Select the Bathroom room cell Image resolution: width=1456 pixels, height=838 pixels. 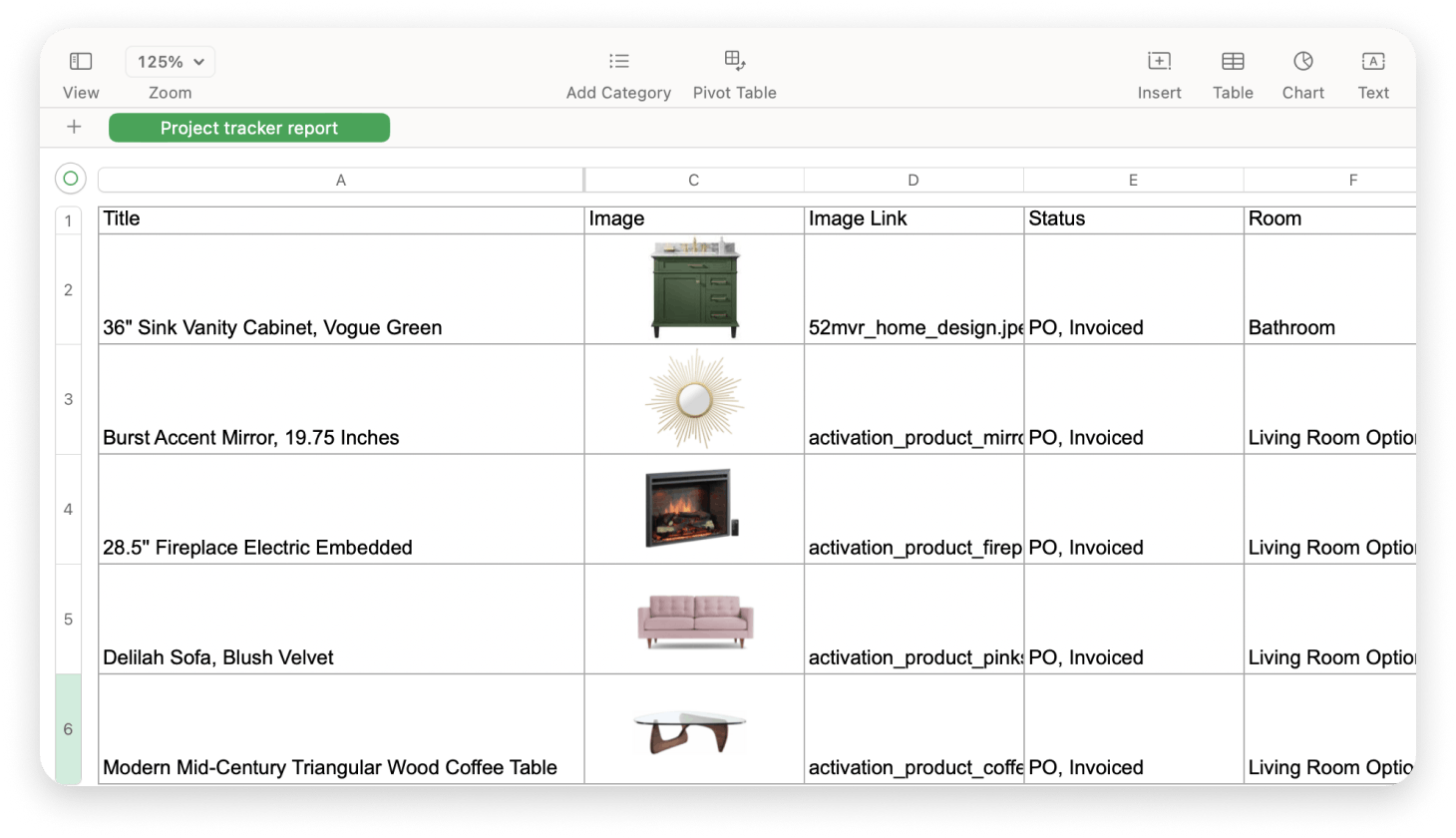pyautogui.click(x=1330, y=288)
